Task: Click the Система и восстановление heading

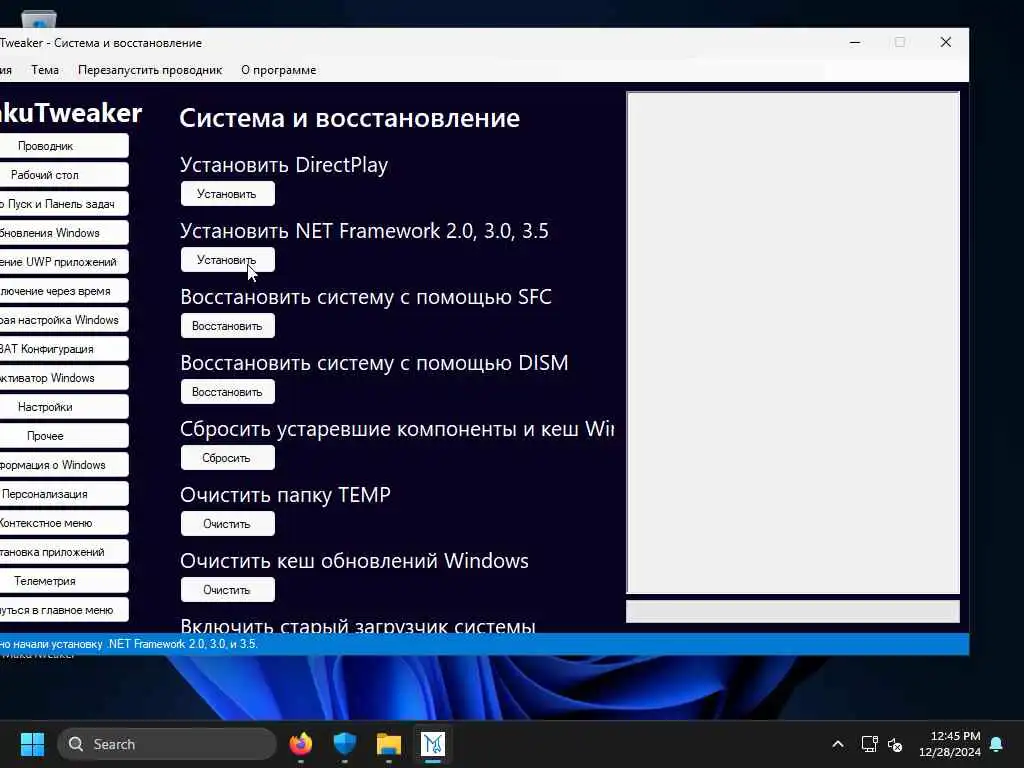Action: 349,118
